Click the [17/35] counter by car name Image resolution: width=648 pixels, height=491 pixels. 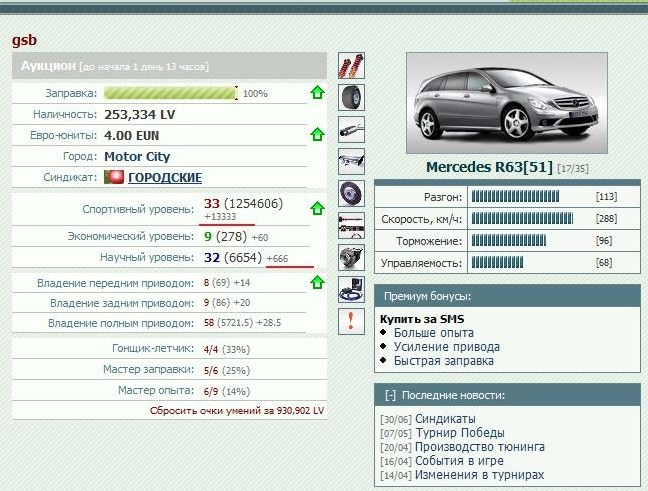[x=573, y=169]
